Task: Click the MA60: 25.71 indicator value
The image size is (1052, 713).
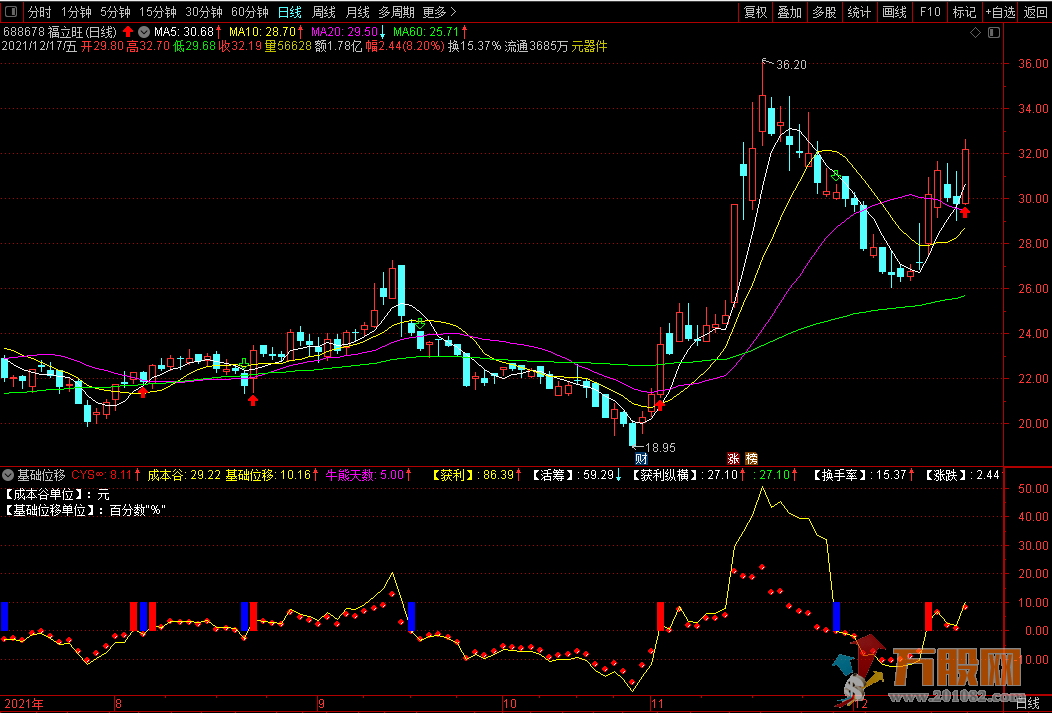Action: [426, 32]
